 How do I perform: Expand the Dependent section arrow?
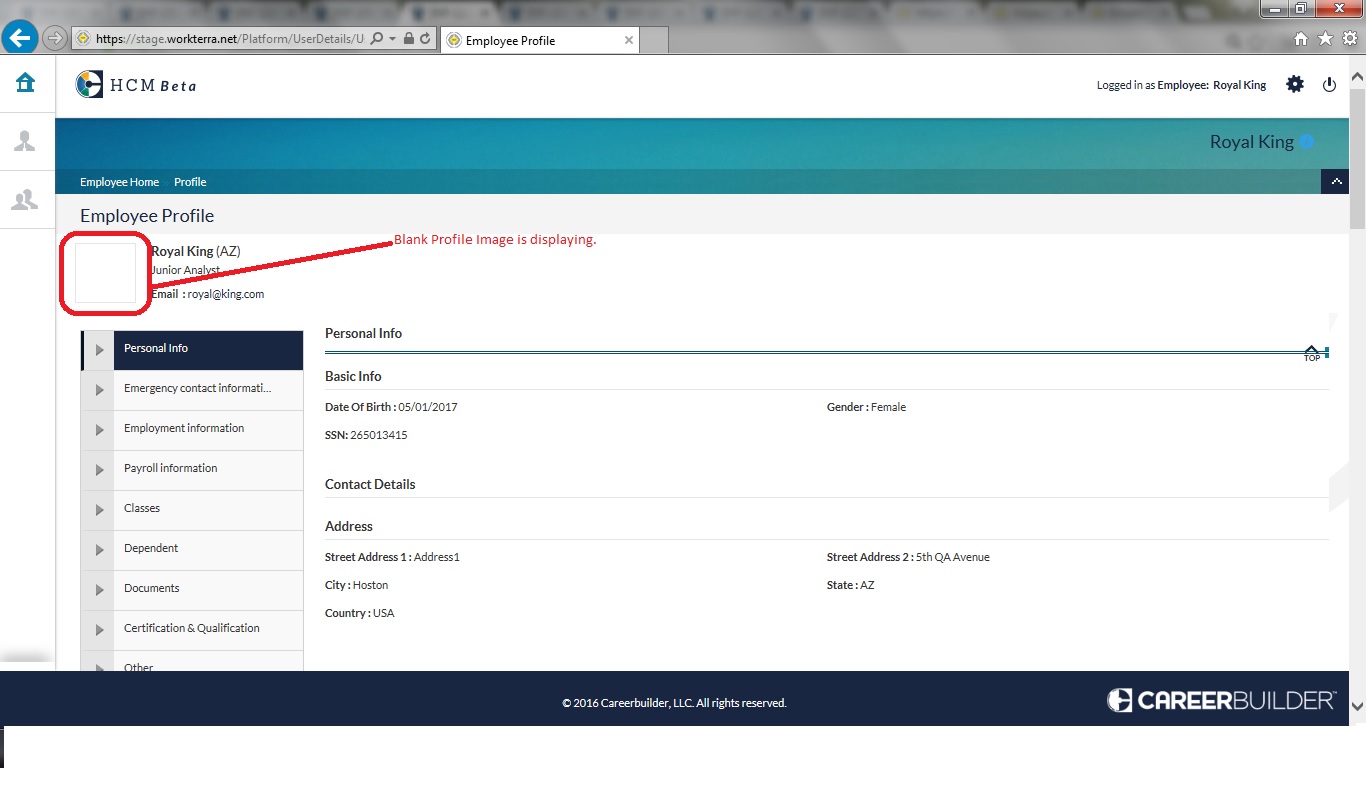99,550
